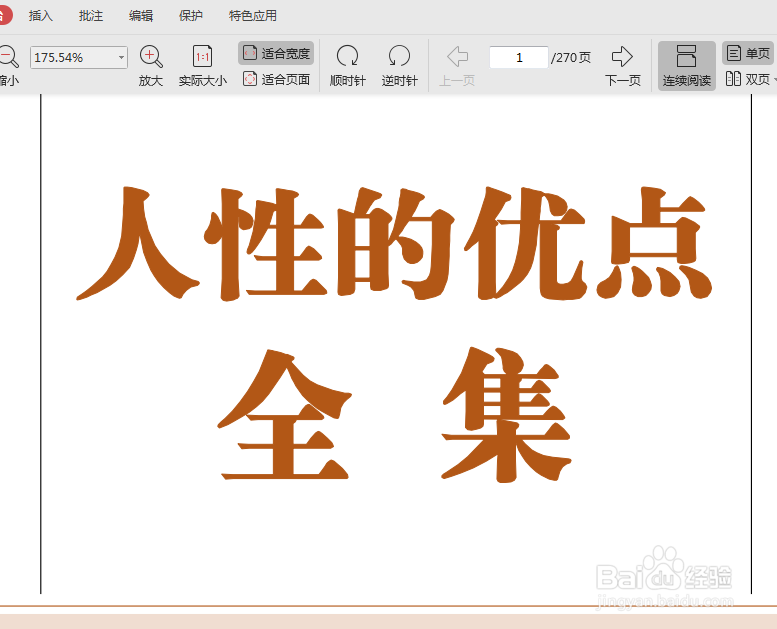Open the 插入 menu
Screen dimensions: 777x629
41,16
